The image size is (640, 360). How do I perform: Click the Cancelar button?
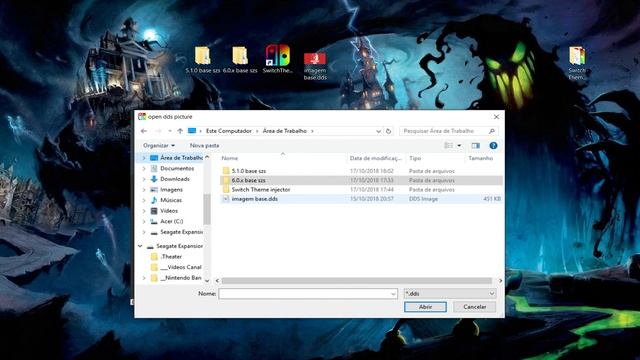(475, 307)
